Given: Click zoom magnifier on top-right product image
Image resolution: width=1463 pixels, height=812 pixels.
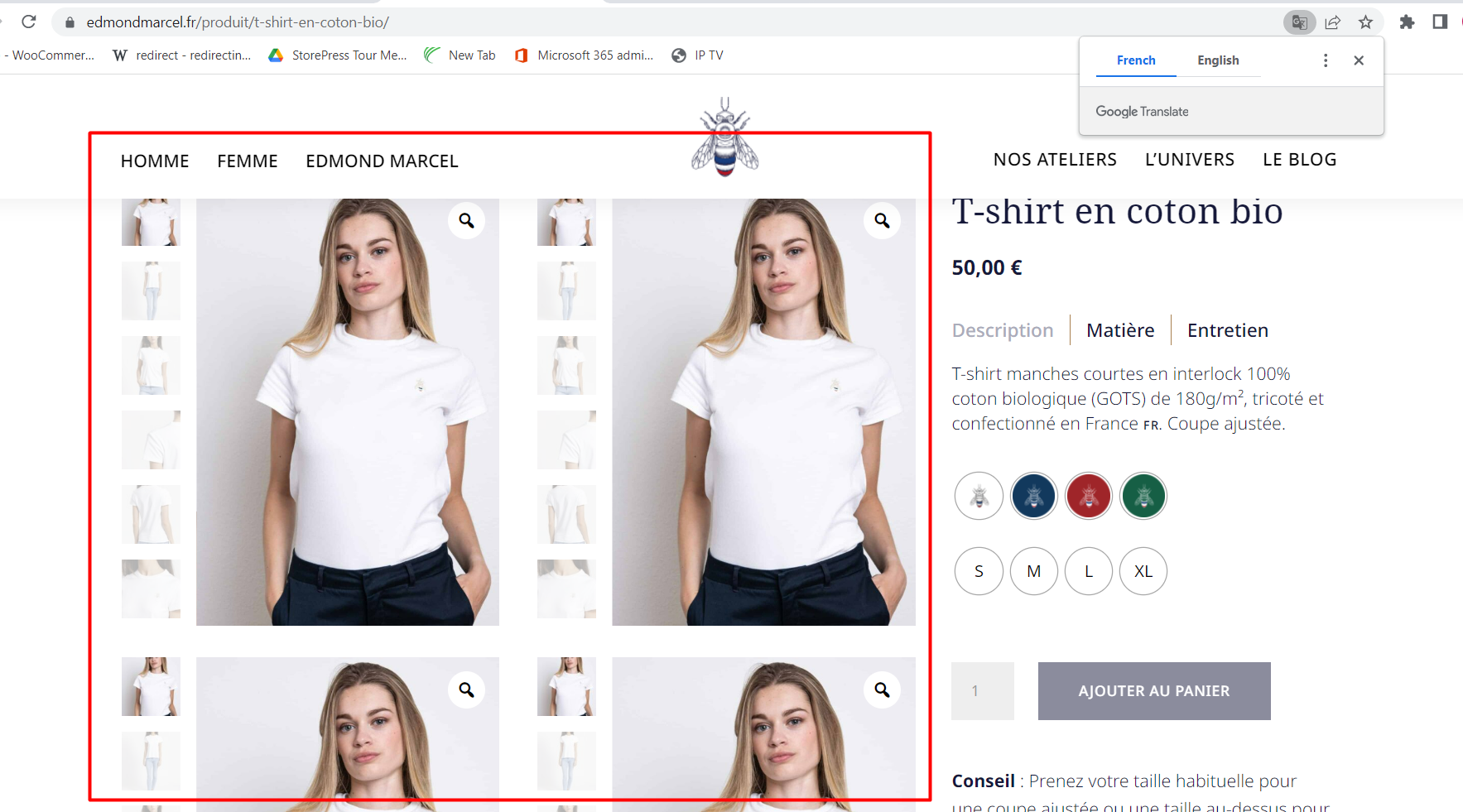Looking at the screenshot, I should click(x=883, y=221).
